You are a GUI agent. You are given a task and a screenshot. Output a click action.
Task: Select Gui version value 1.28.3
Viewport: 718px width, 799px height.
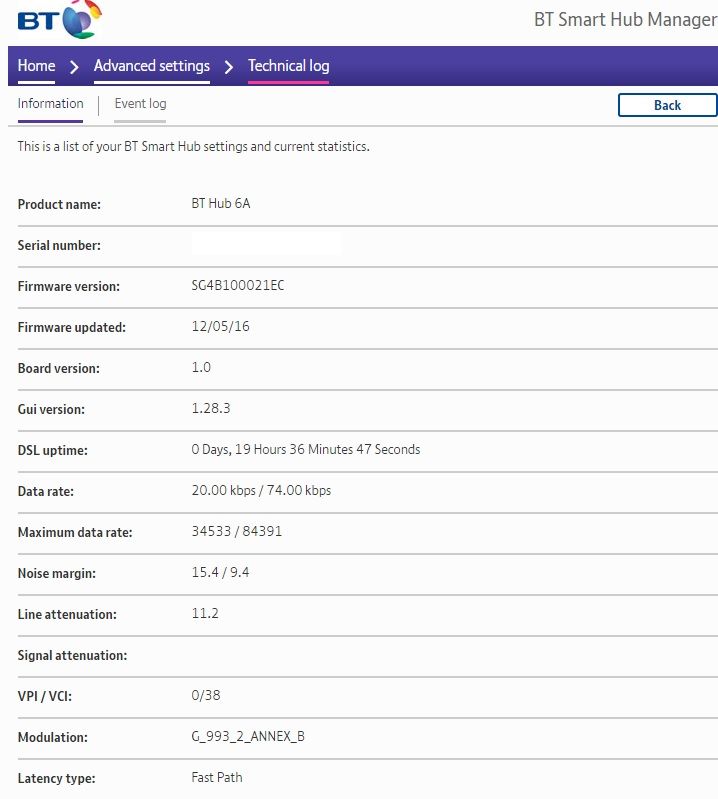[210, 408]
